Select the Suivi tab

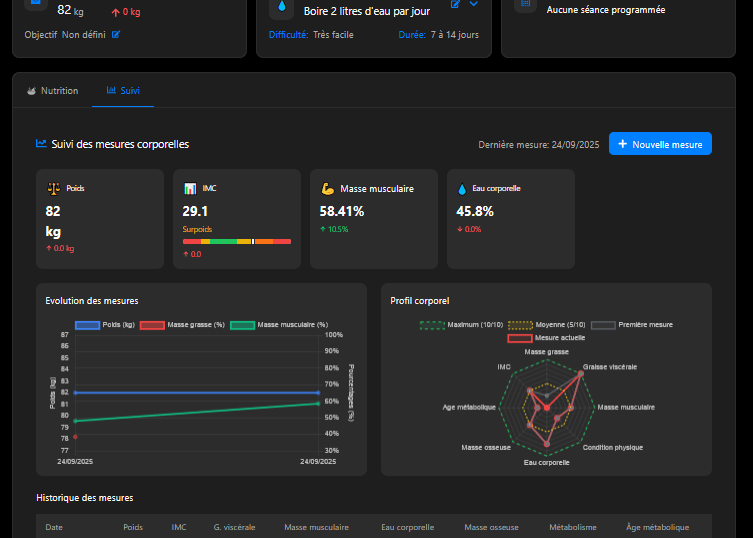123,91
